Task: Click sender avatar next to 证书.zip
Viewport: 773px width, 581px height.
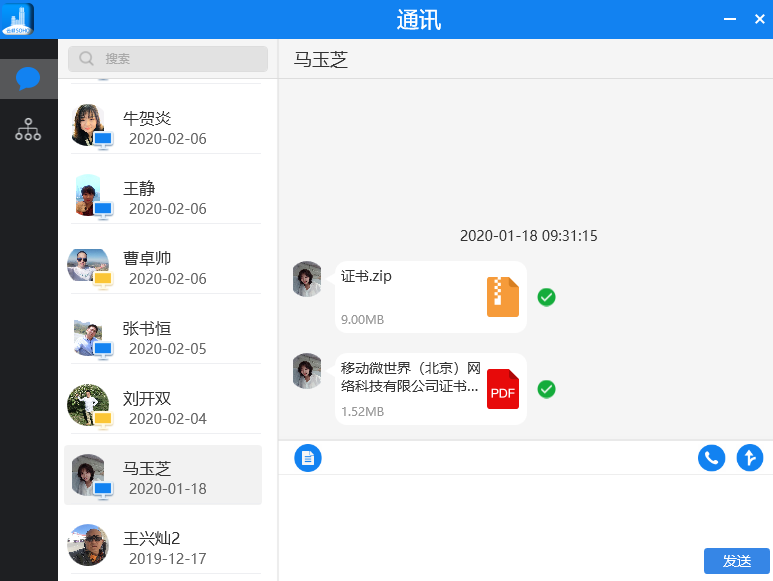Action: coord(307,279)
